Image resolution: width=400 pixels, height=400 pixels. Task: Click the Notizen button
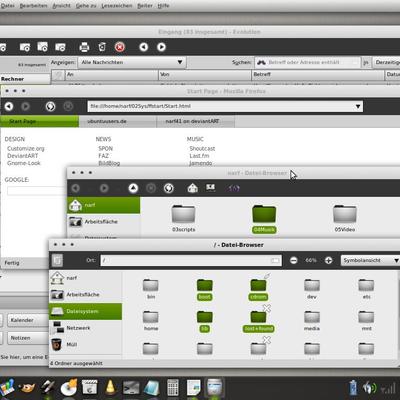(x=28, y=338)
